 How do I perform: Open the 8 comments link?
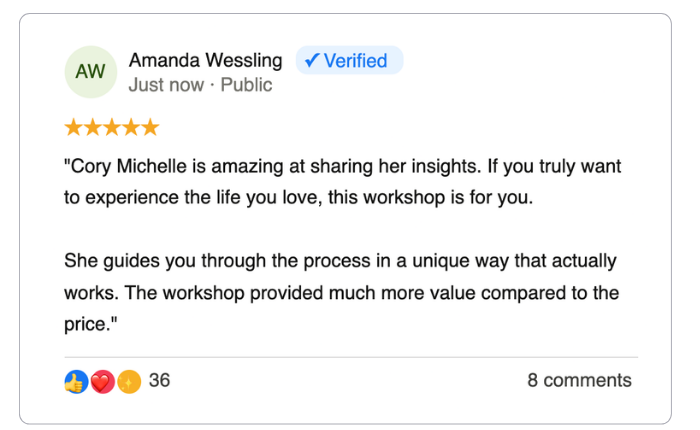pyautogui.click(x=579, y=380)
